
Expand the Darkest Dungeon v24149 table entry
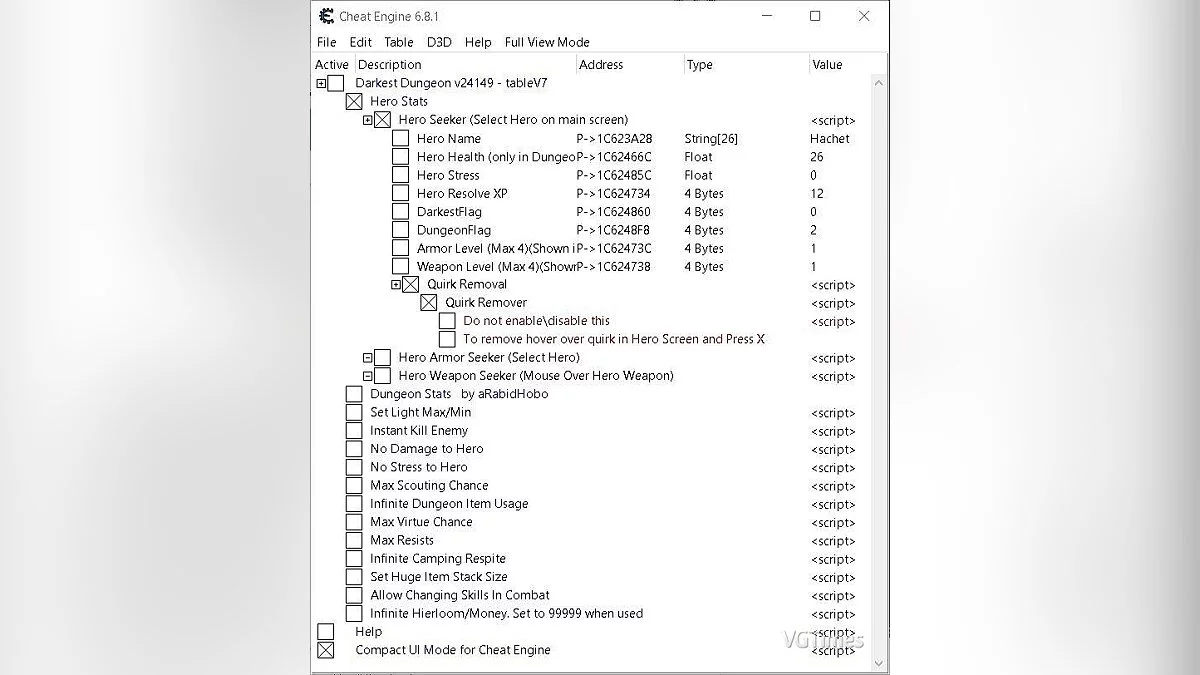pyautogui.click(x=321, y=84)
